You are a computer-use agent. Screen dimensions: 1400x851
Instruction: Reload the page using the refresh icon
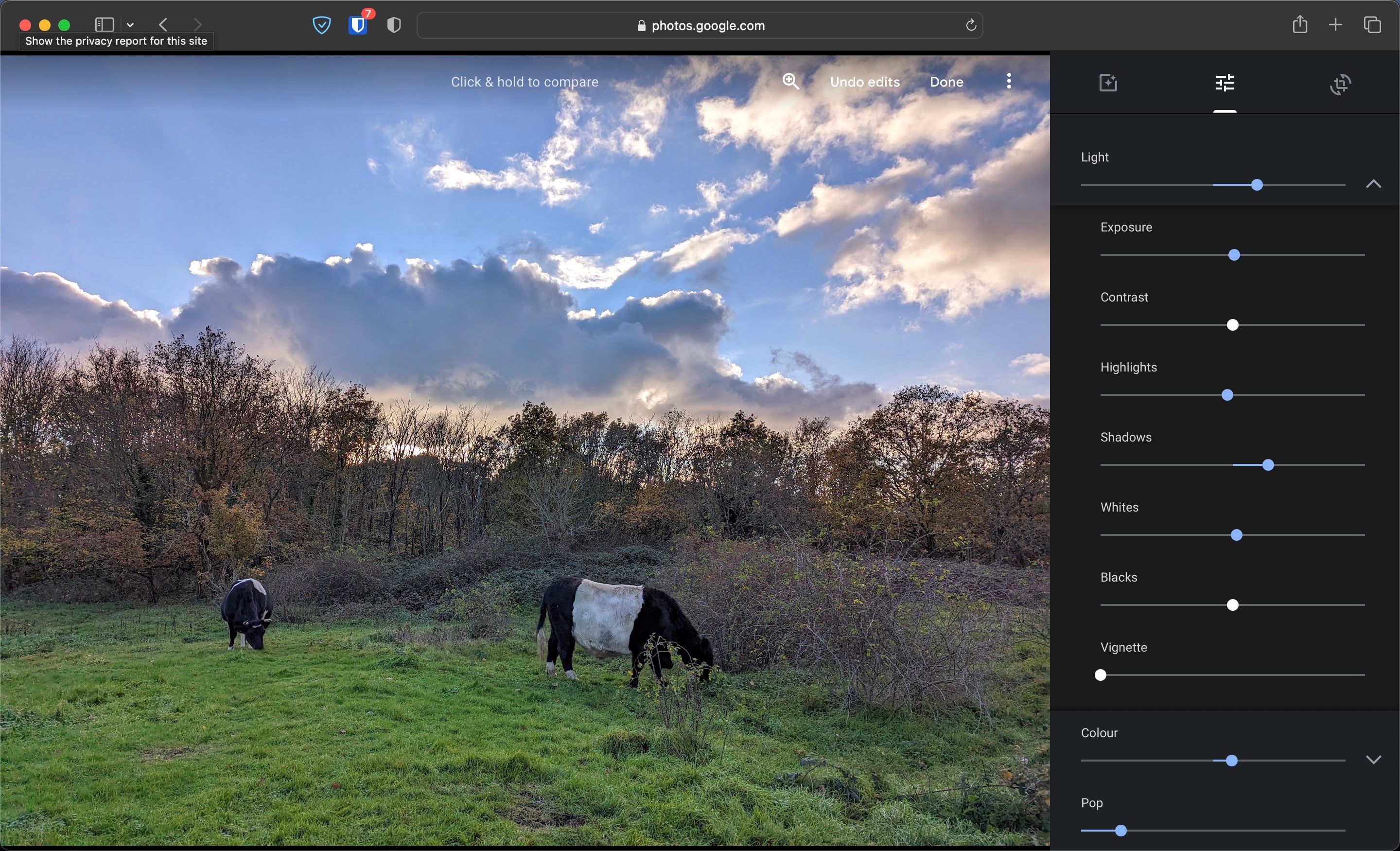970,25
